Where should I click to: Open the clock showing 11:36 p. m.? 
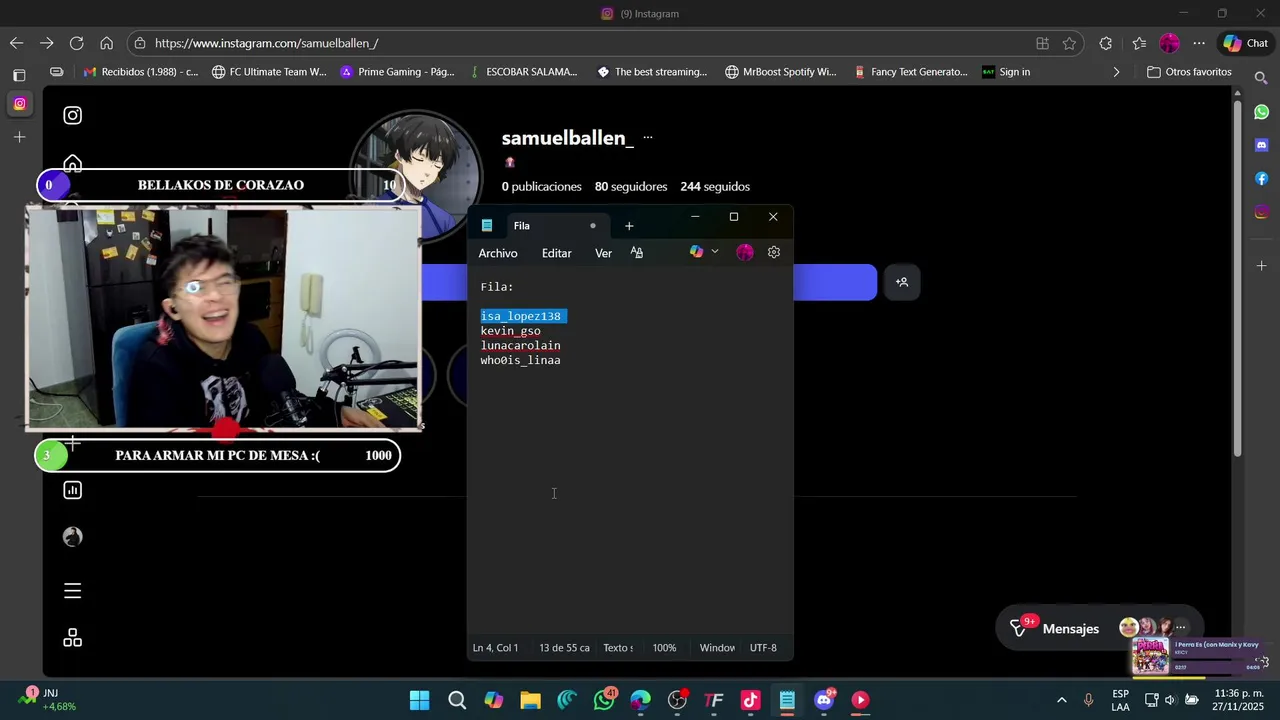tap(1239, 700)
